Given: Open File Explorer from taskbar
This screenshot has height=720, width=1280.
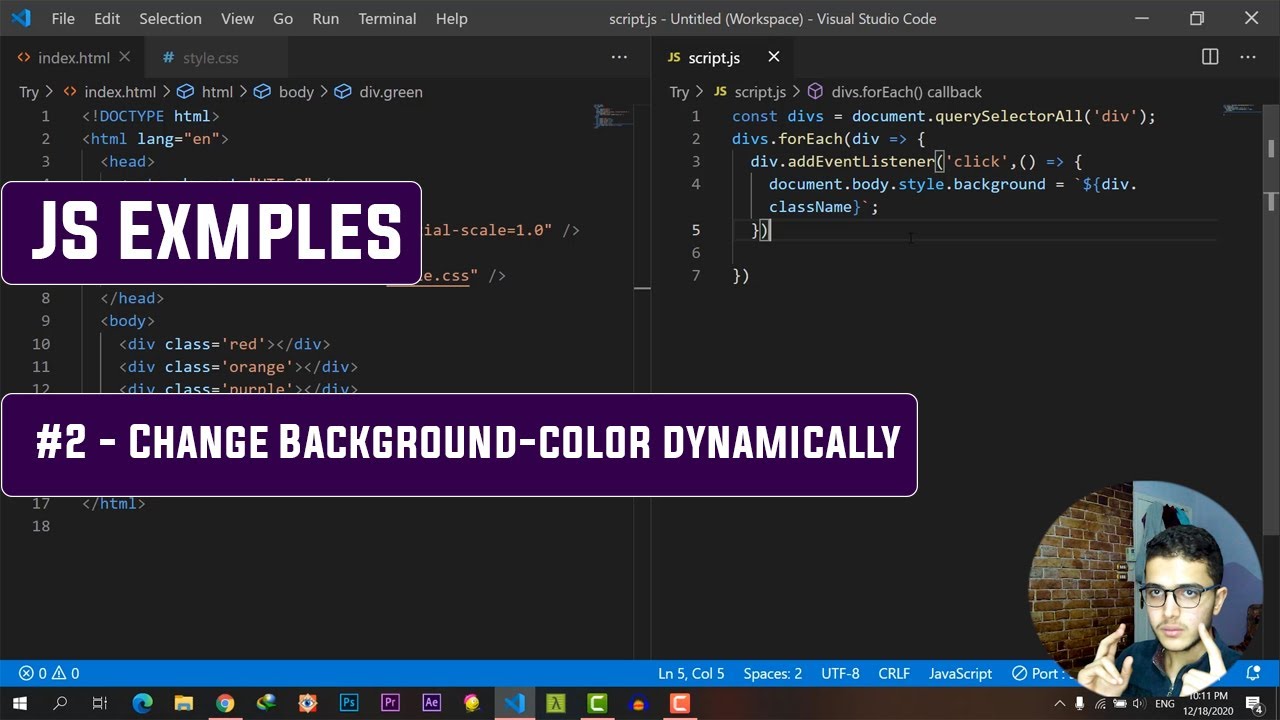Looking at the screenshot, I should [x=183, y=703].
